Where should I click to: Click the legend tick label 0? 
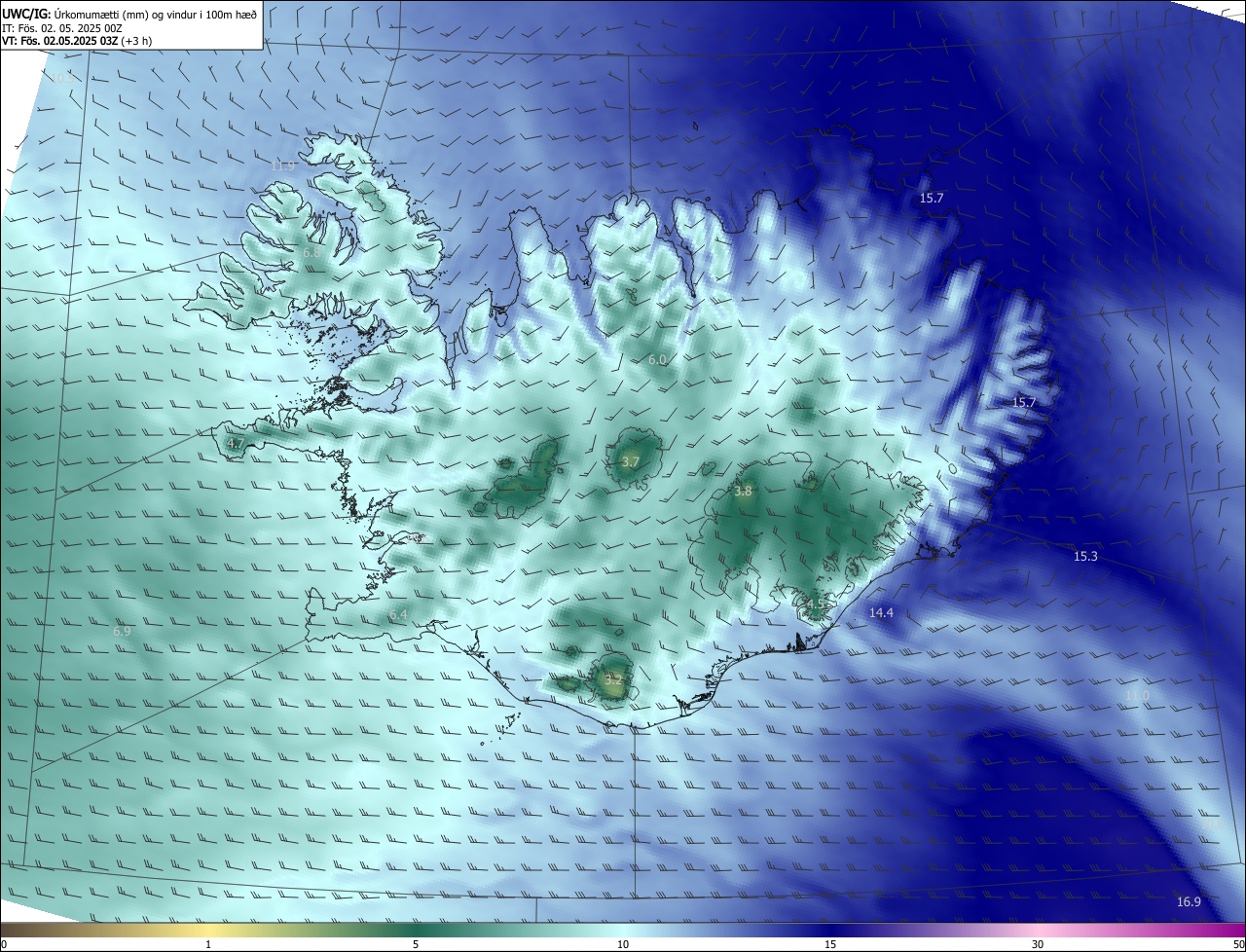(x=4, y=943)
